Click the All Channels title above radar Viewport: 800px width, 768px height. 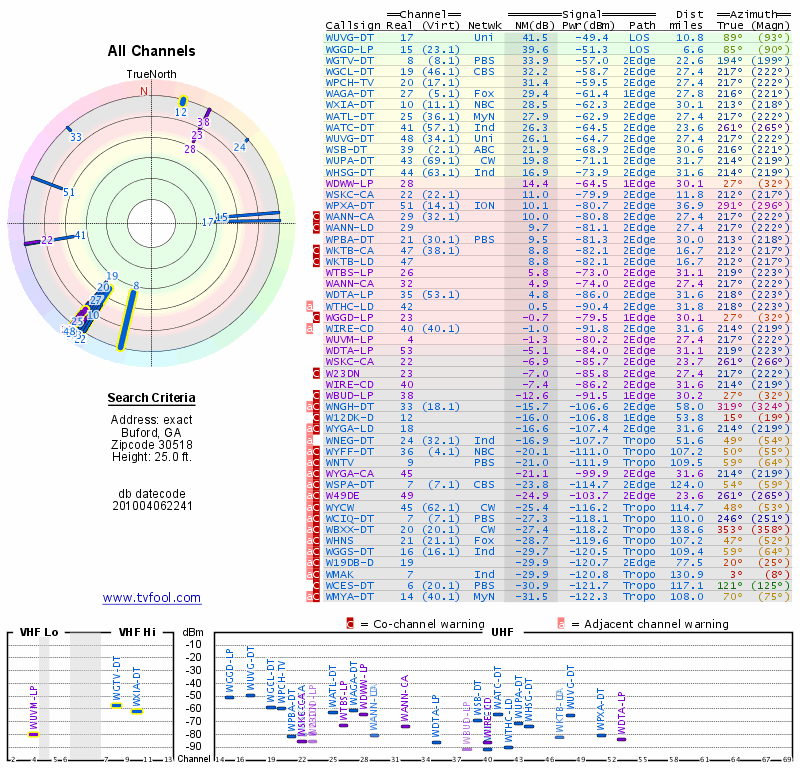pos(151,51)
